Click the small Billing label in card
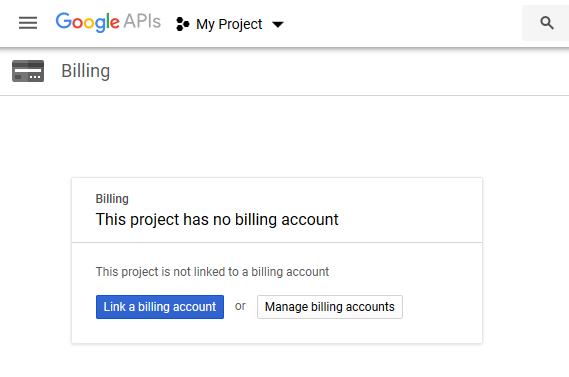Viewport: 569px width, 377px height. [112, 199]
